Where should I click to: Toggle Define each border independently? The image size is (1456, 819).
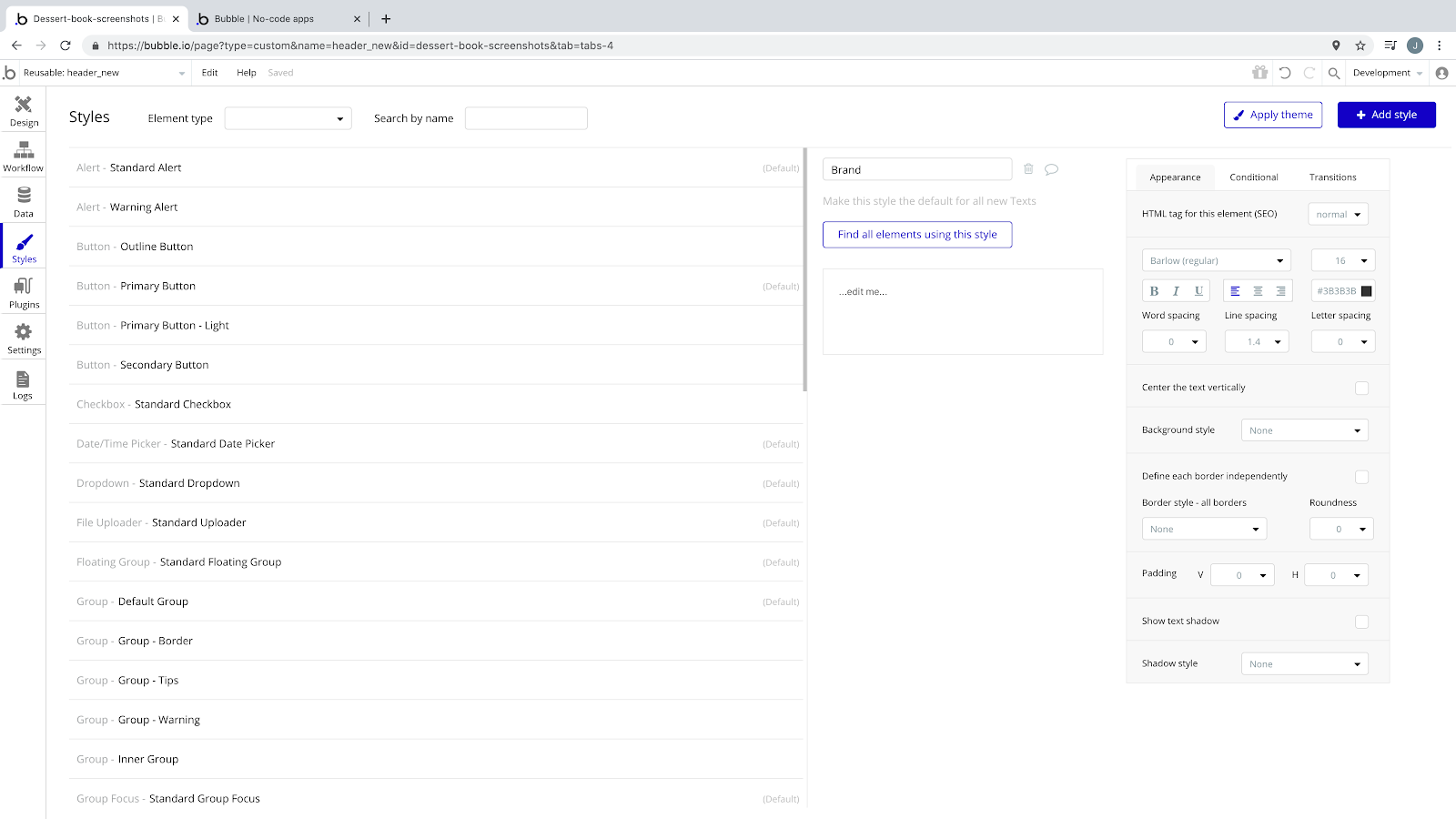1361,476
